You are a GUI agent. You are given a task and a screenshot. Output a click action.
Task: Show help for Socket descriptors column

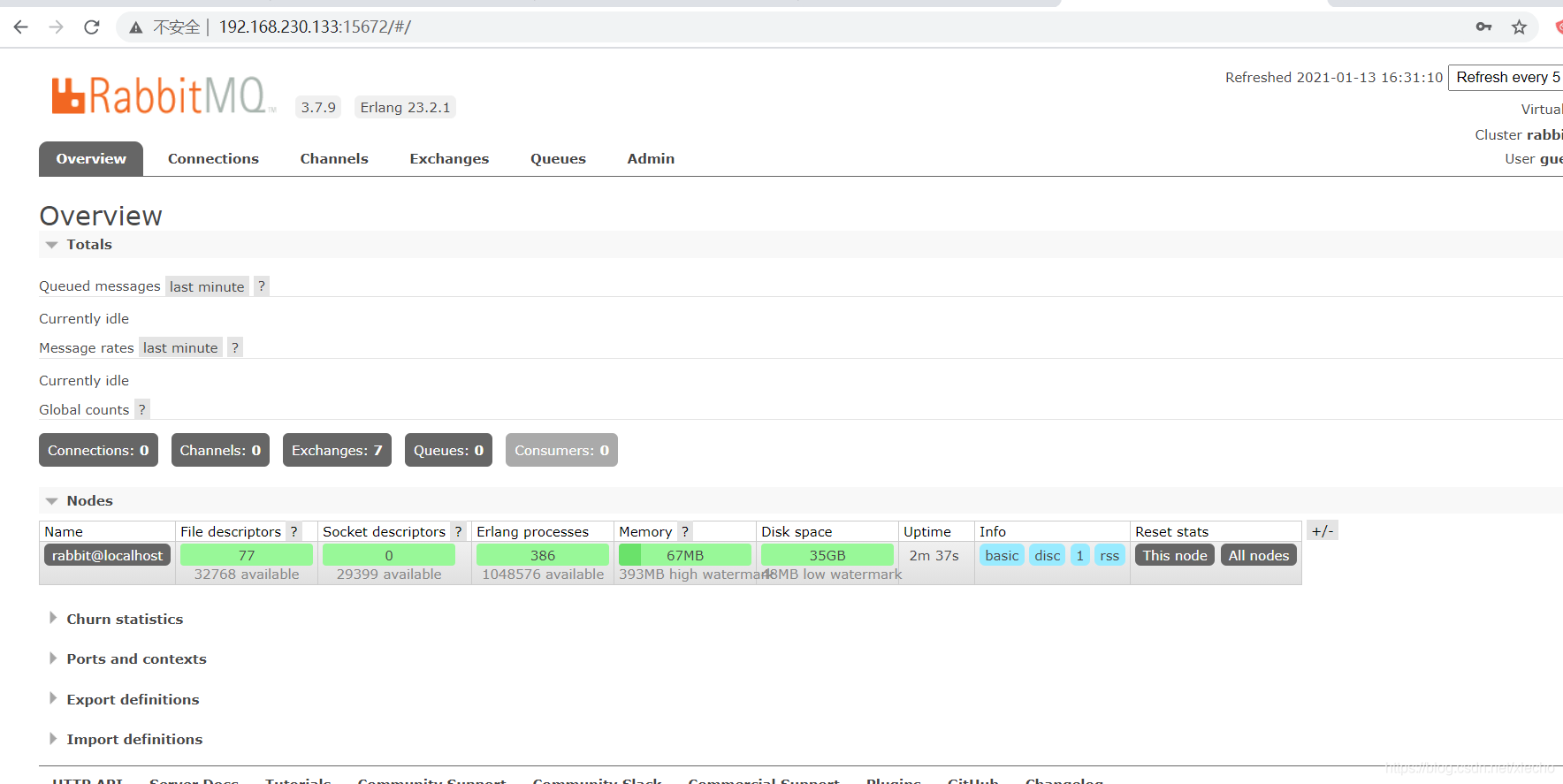[x=458, y=531]
